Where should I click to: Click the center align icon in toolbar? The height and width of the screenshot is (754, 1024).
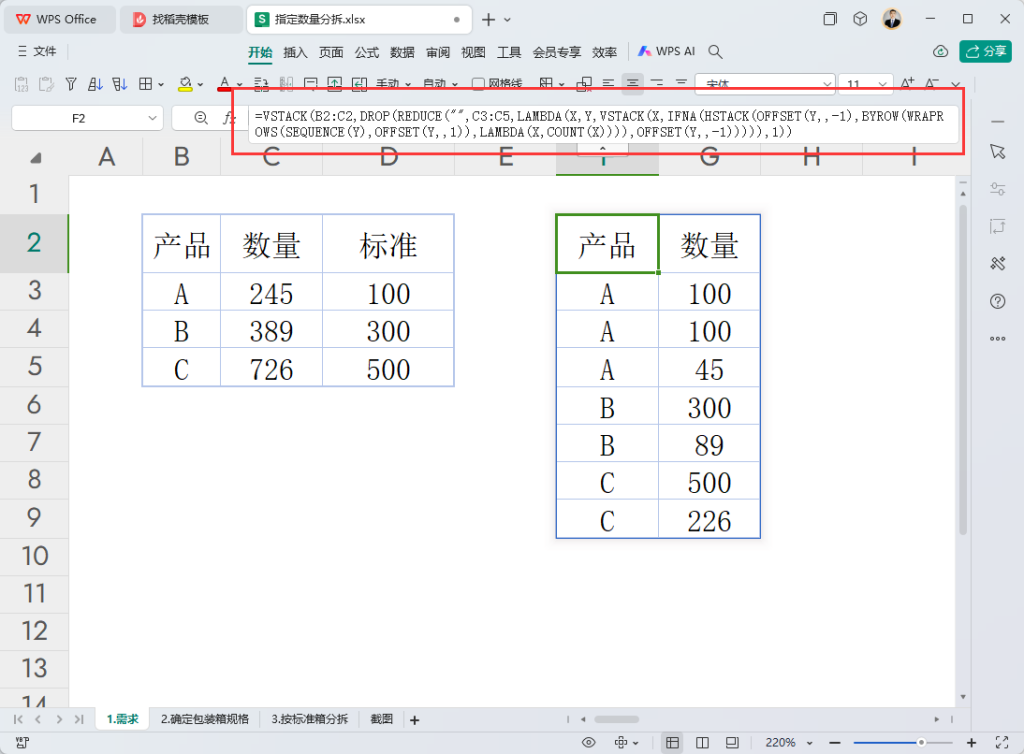[632, 84]
